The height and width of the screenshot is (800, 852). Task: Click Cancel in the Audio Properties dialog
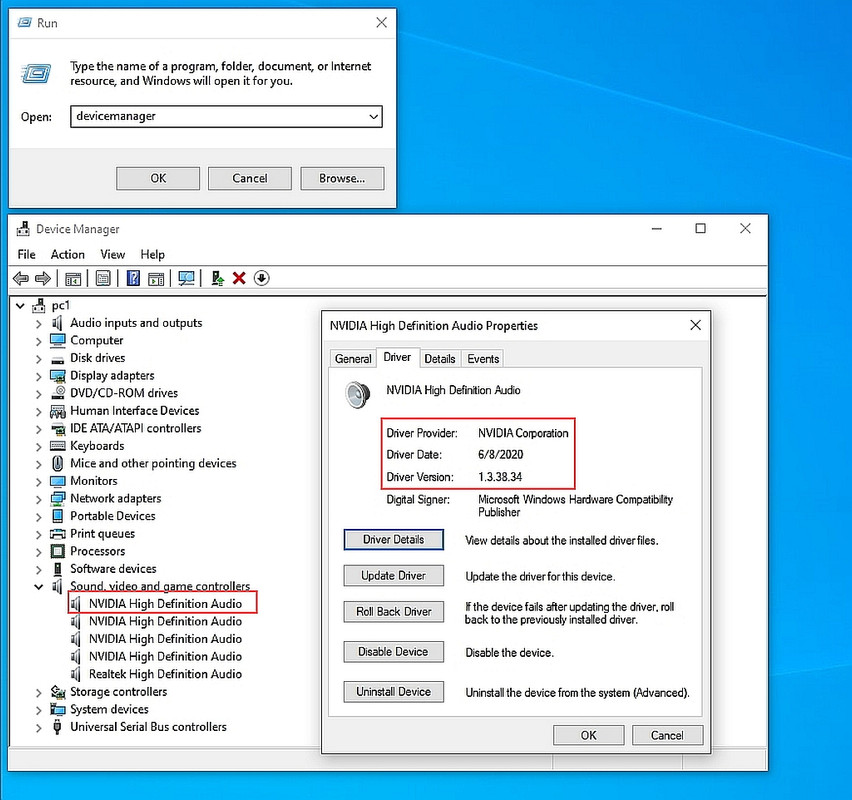[x=667, y=735]
